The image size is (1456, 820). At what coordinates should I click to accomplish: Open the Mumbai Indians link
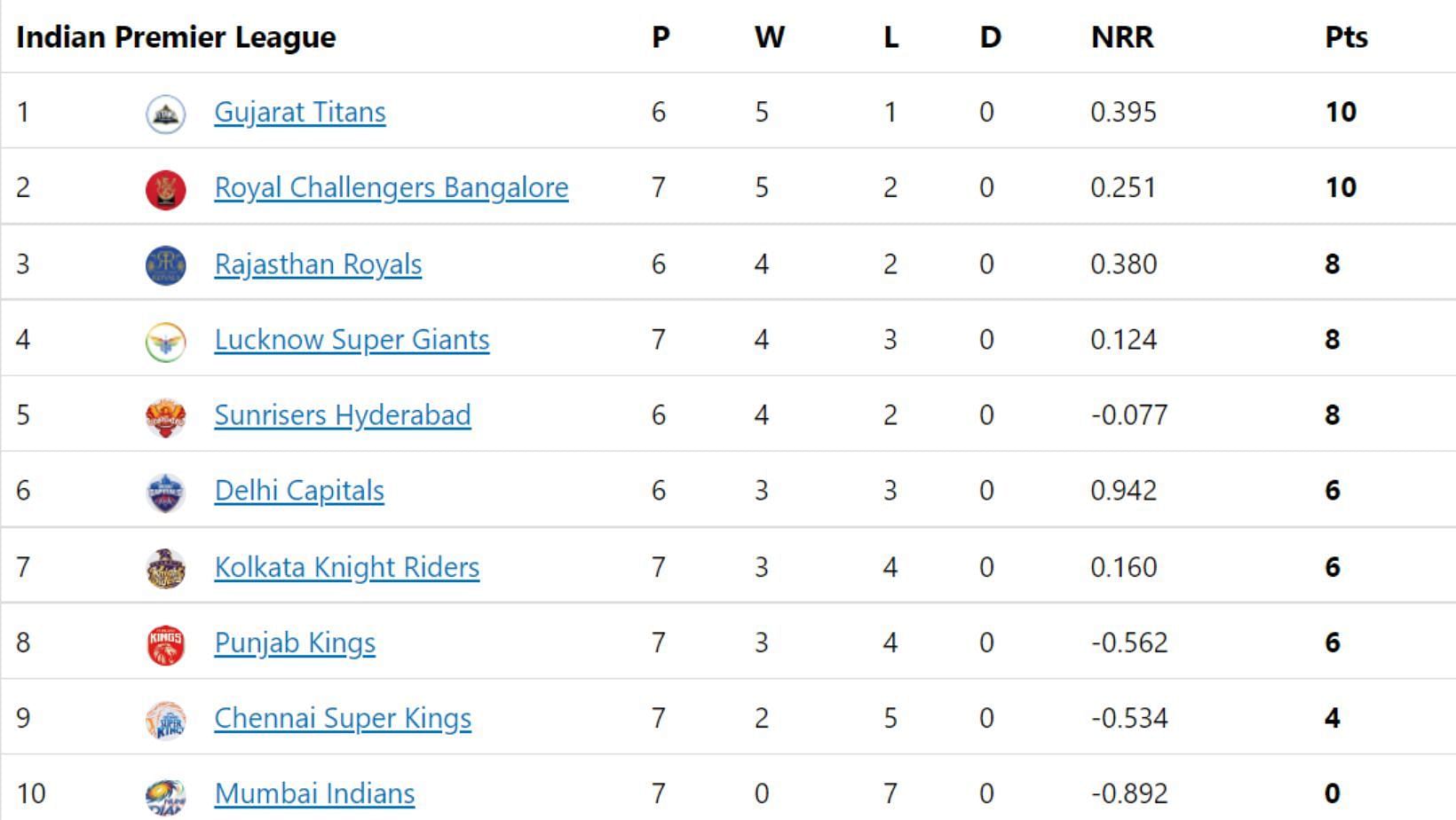(x=315, y=793)
